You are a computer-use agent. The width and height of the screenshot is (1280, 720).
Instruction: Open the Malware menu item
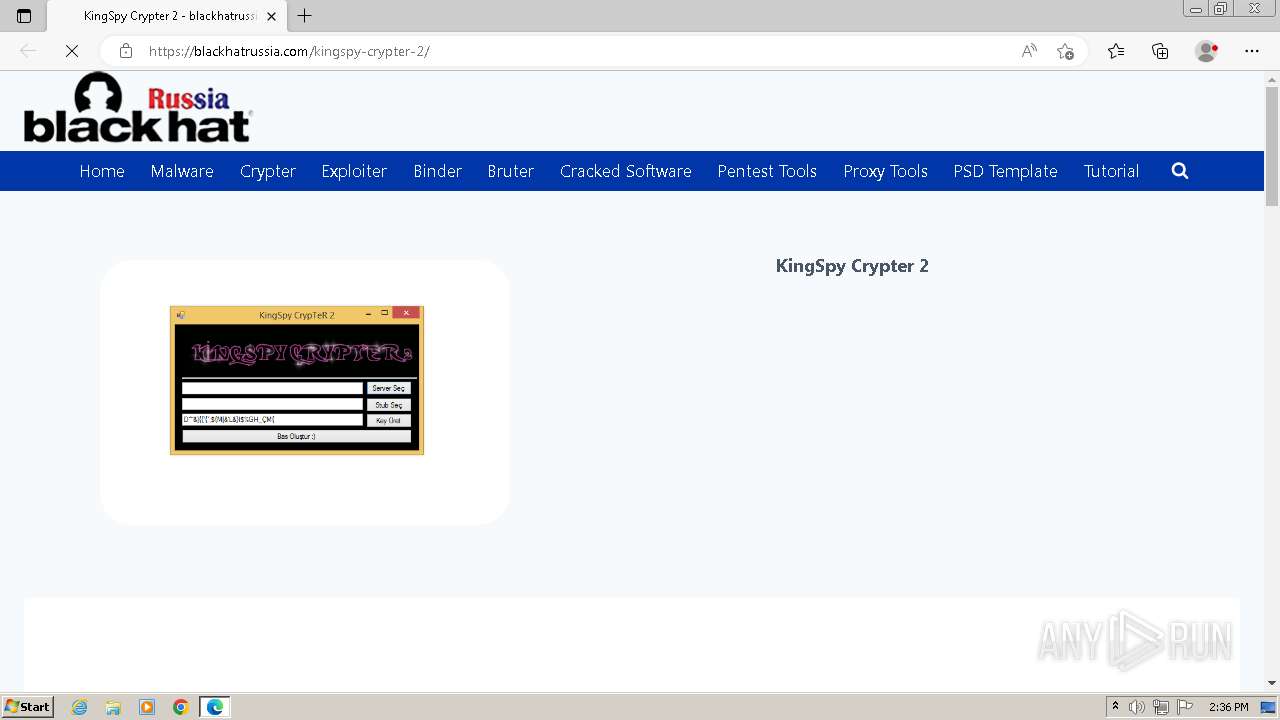click(182, 171)
